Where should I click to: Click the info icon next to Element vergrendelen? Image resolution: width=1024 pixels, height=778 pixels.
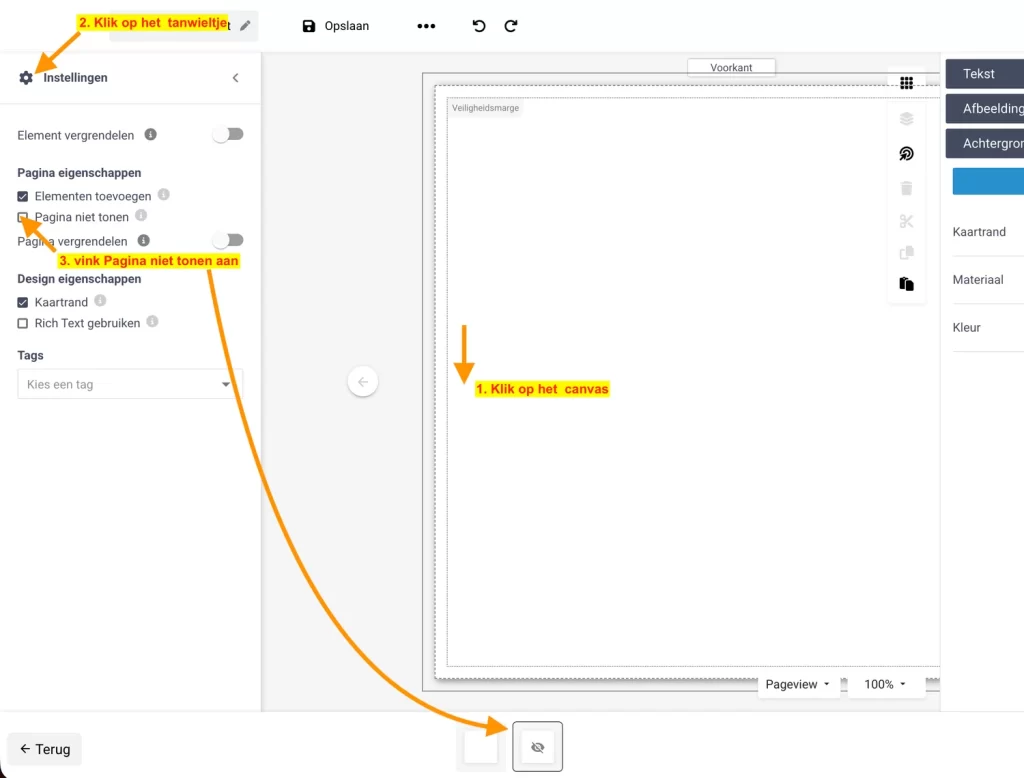click(150, 135)
